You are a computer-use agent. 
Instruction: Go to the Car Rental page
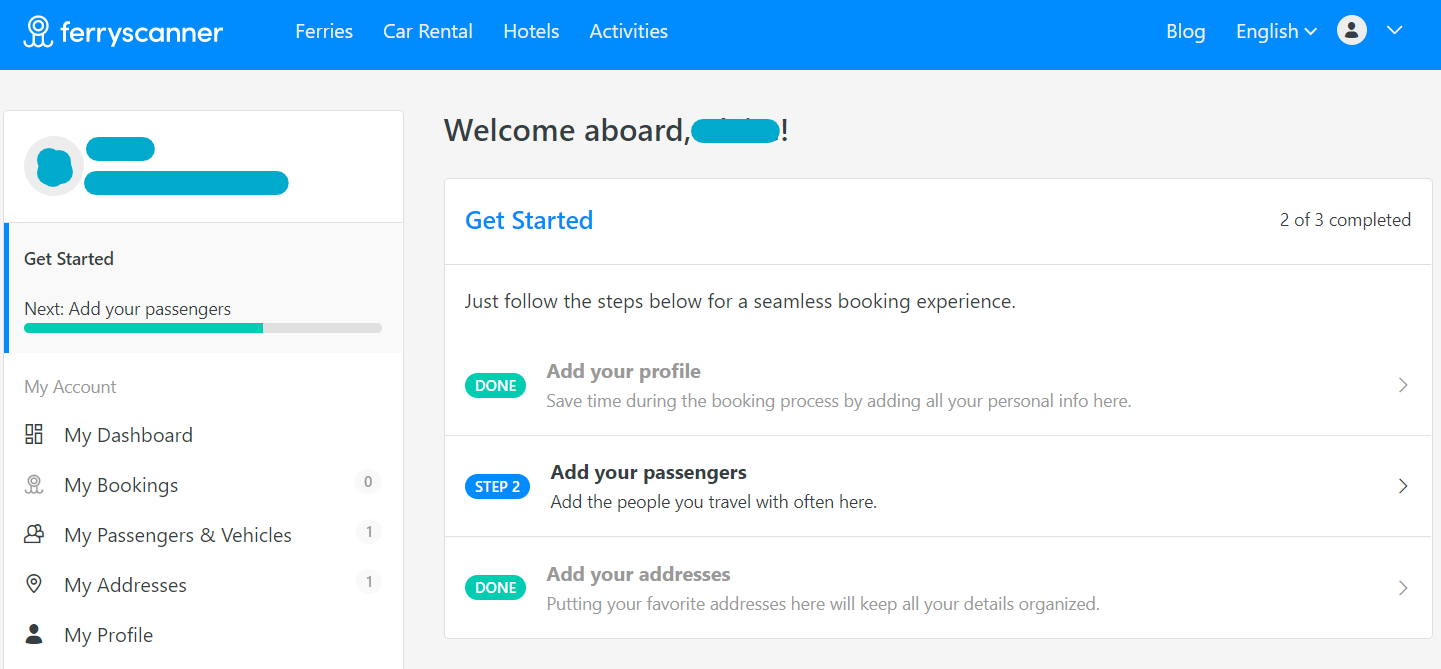(428, 31)
